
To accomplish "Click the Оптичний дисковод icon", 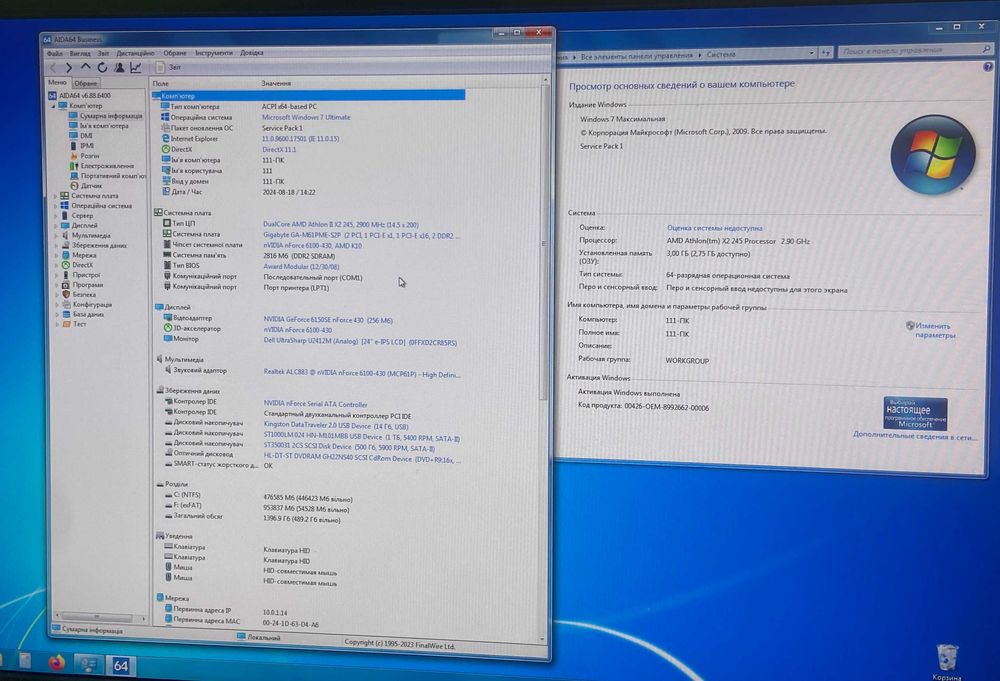I will pyautogui.click(x=169, y=453).
